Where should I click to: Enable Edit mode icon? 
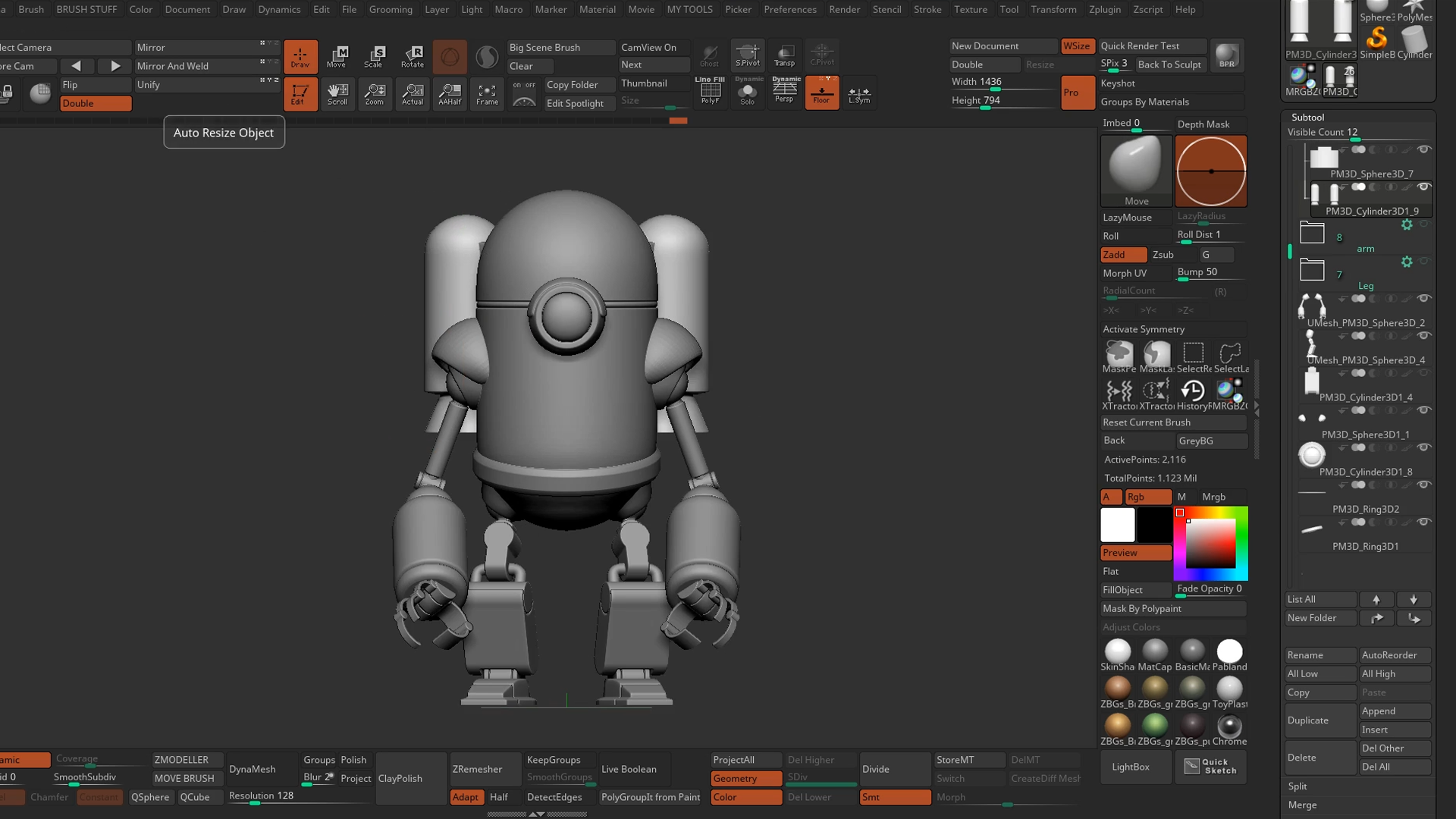pos(300,94)
